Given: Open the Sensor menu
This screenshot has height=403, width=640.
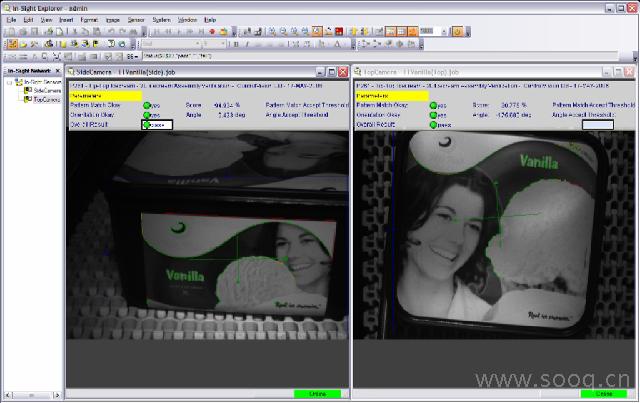Looking at the screenshot, I should tap(134, 20).
